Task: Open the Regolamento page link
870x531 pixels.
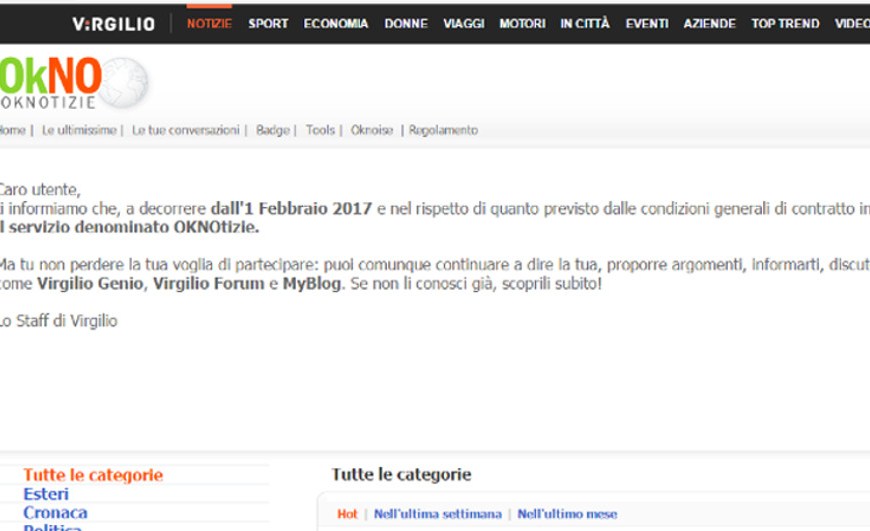Action: [443, 130]
